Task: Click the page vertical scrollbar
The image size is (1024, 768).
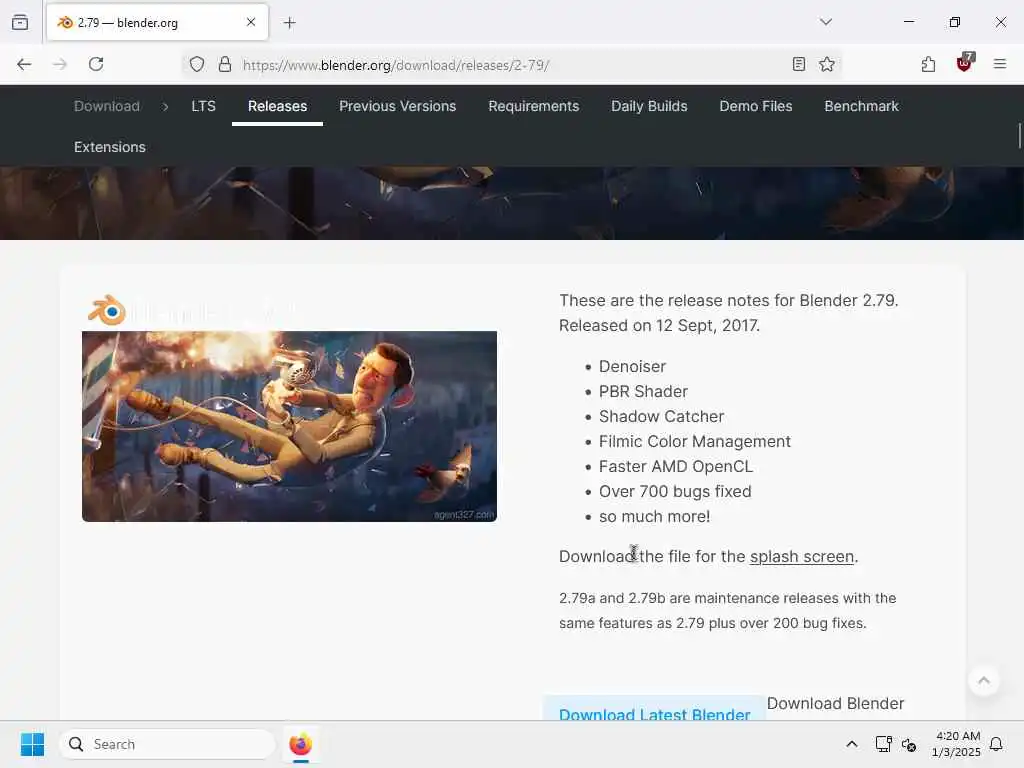Action: coord(1019,136)
